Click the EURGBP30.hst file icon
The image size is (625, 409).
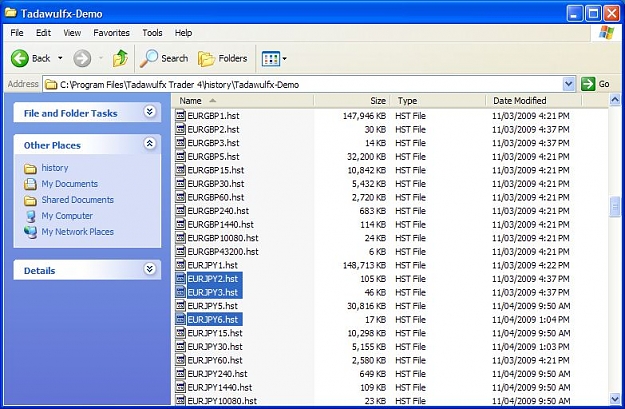[x=181, y=183]
